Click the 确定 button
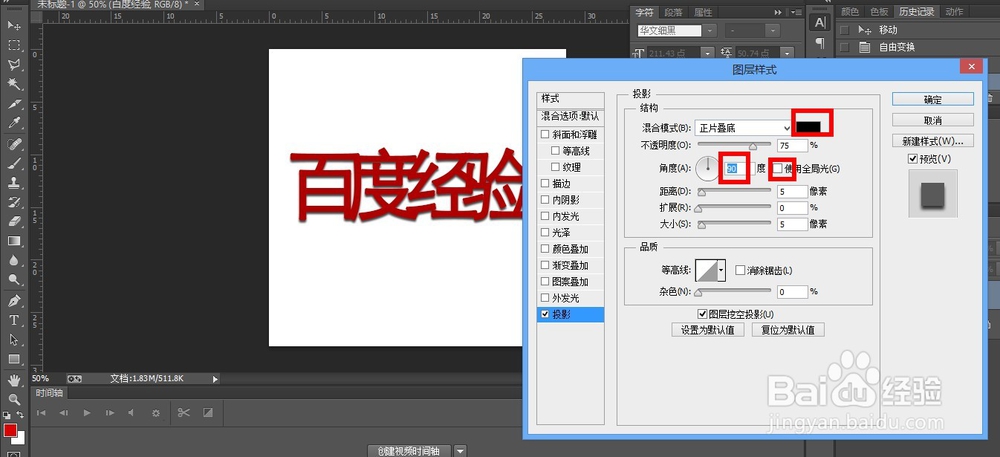The image size is (1000, 457). (x=932, y=99)
